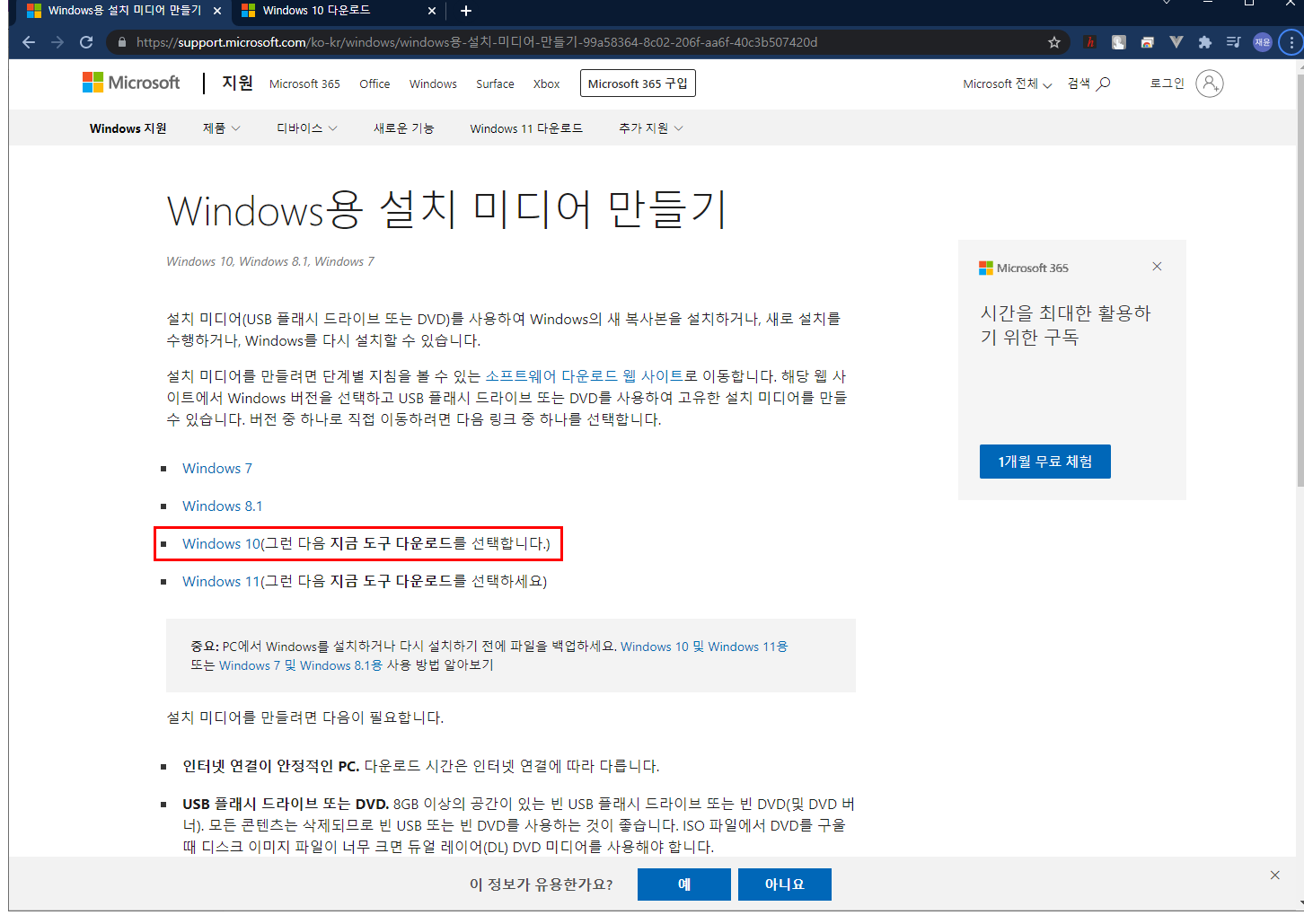Screen dimensions: 1304x924
Task: Close the feedback bar at bottom
Action: click(1274, 875)
